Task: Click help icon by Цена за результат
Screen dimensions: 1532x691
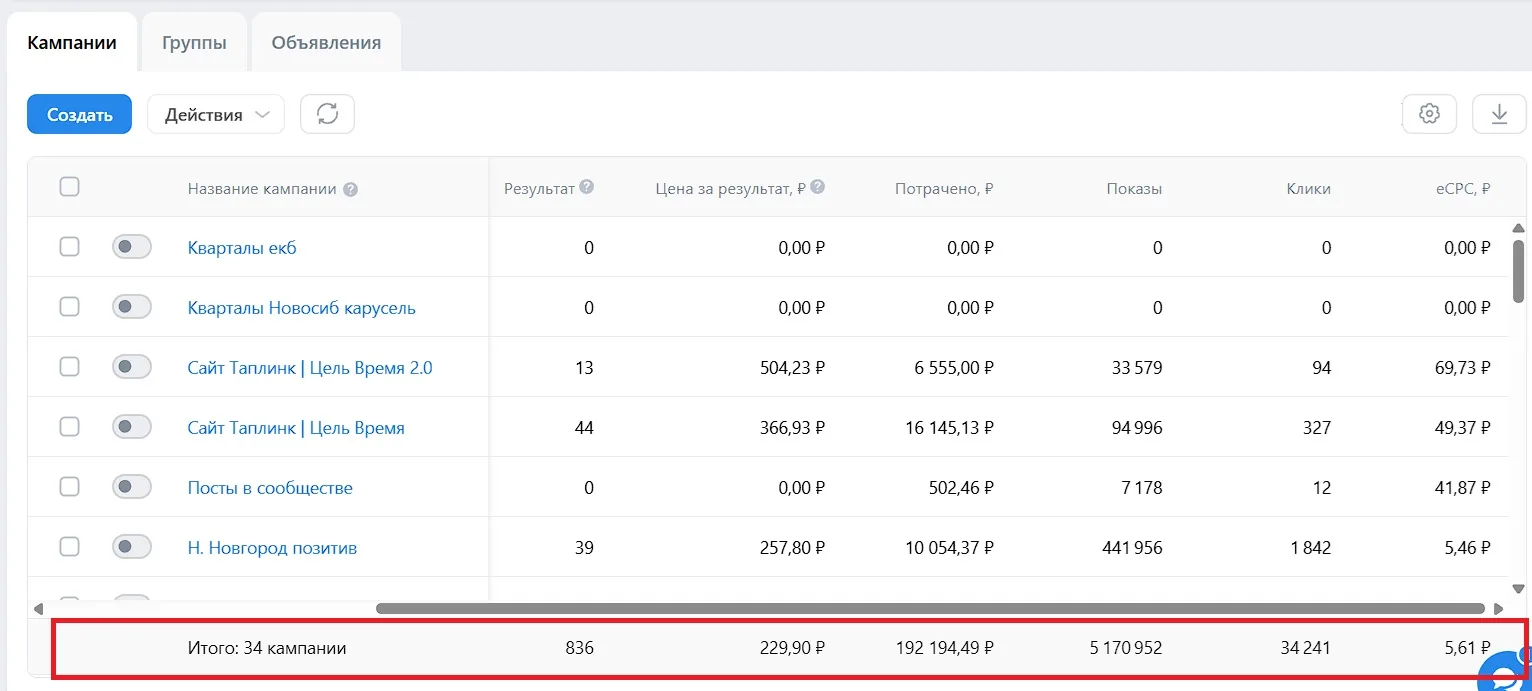Action: 818,187
